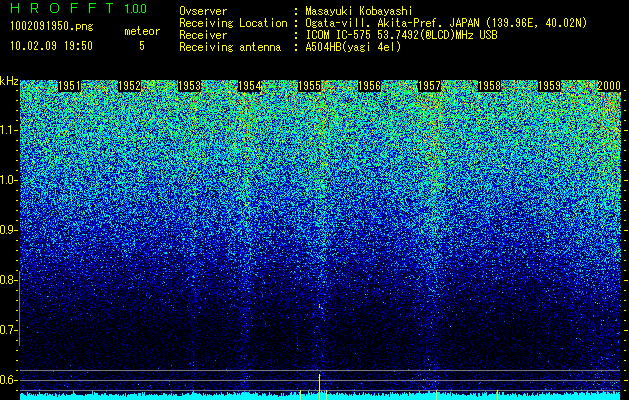629x400 pixels.
Task: Click the bright echo spot below 0.8 kHz at 1955
Action: (320, 306)
